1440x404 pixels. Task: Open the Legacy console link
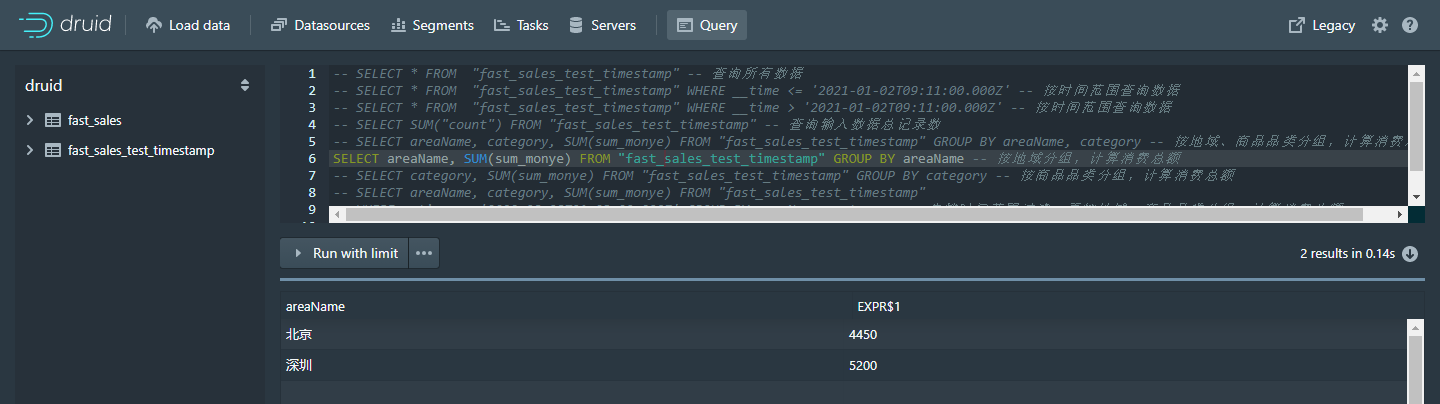tap(1322, 25)
